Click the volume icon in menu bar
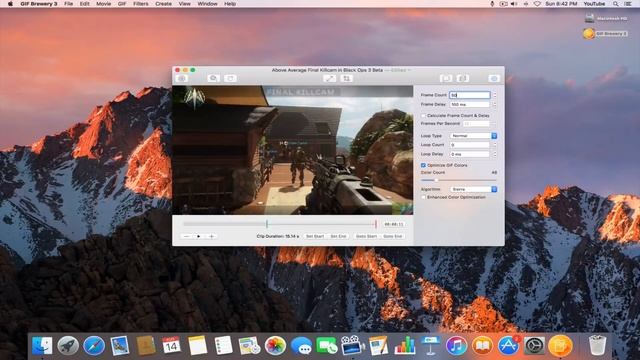 pos(514,4)
